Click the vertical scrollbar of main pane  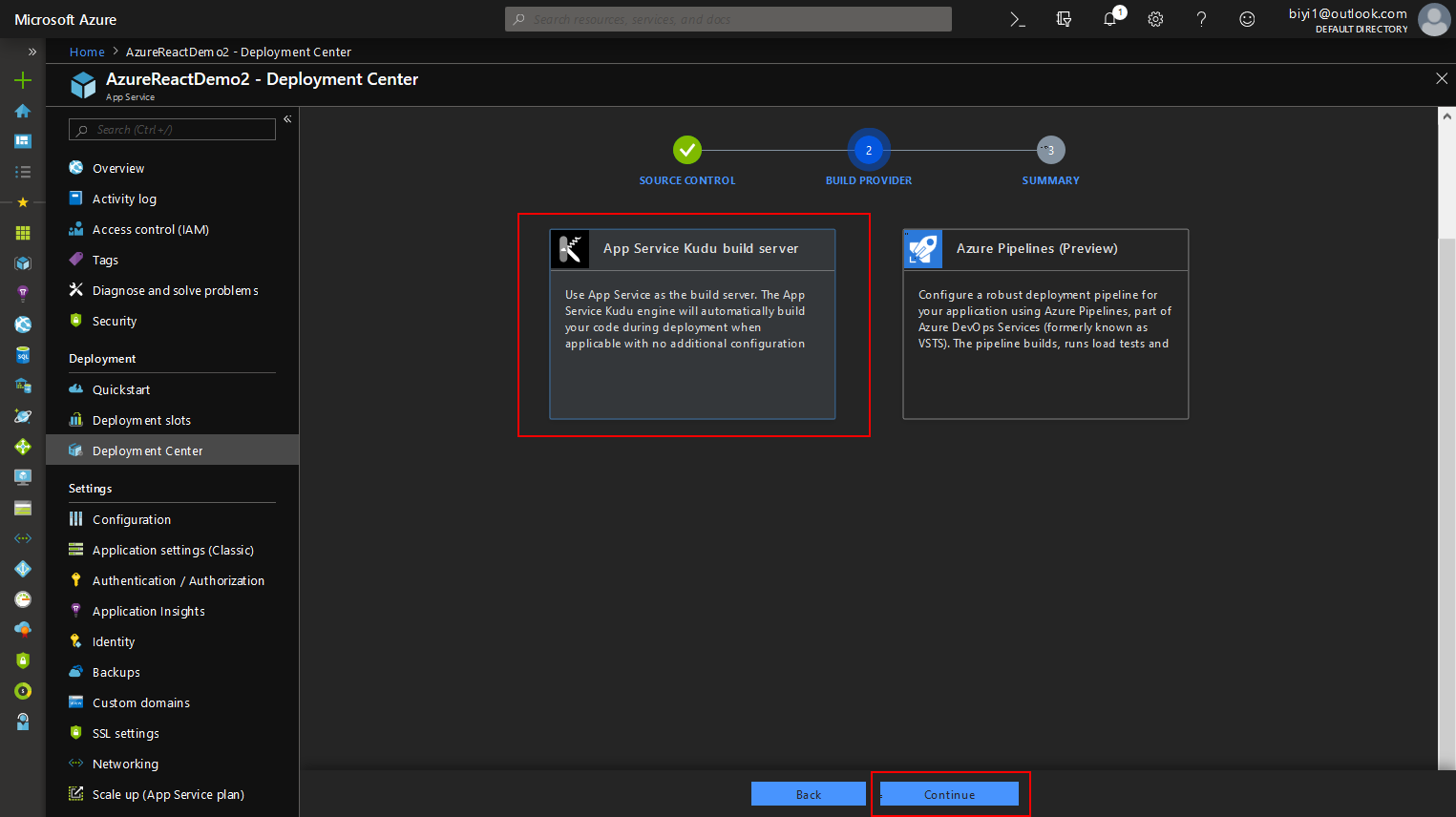(1446, 504)
